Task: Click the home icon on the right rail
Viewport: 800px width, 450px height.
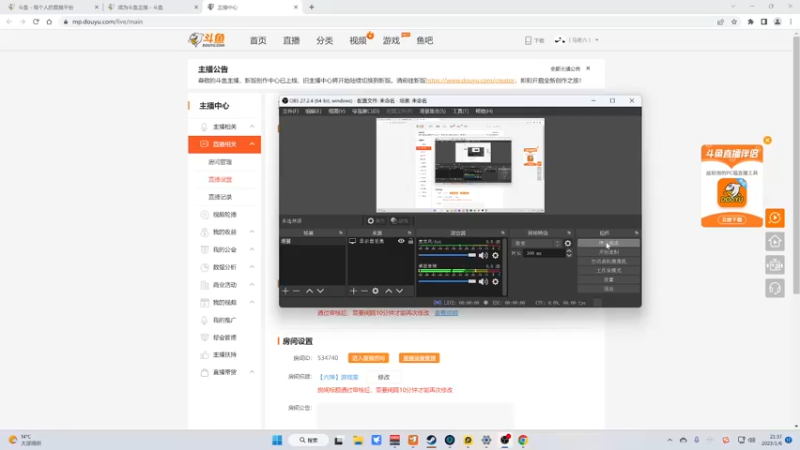Action: coord(774,241)
